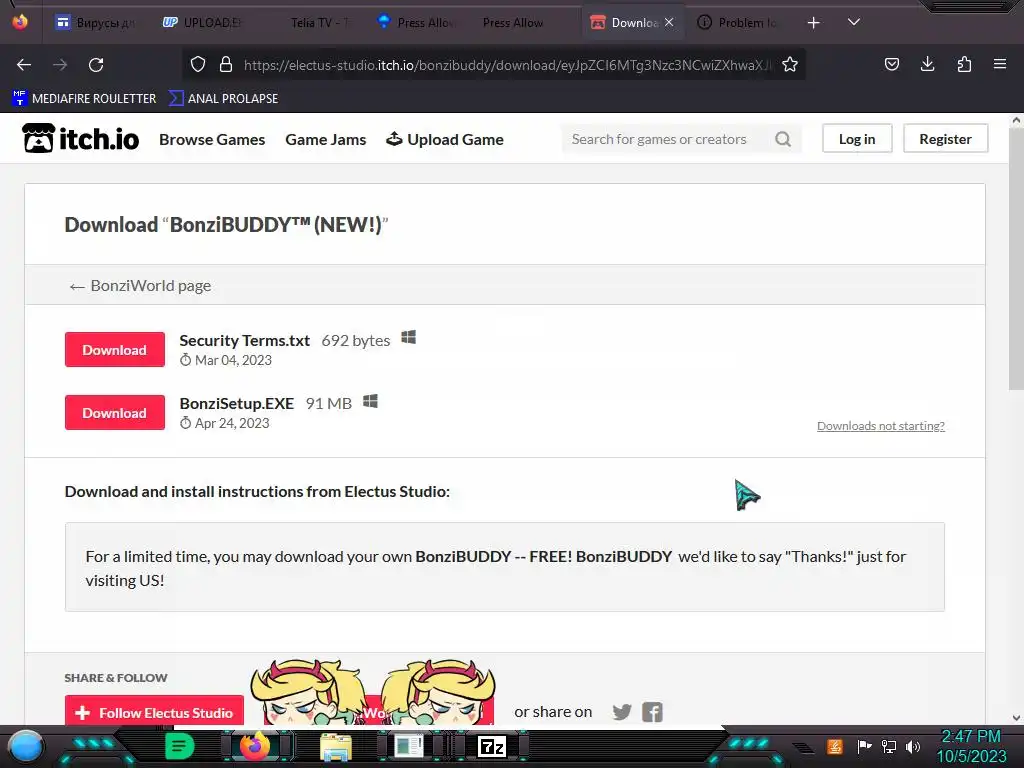Expand the list all tabs chevron
This screenshot has height=768, width=1024.
click(854, 22)
